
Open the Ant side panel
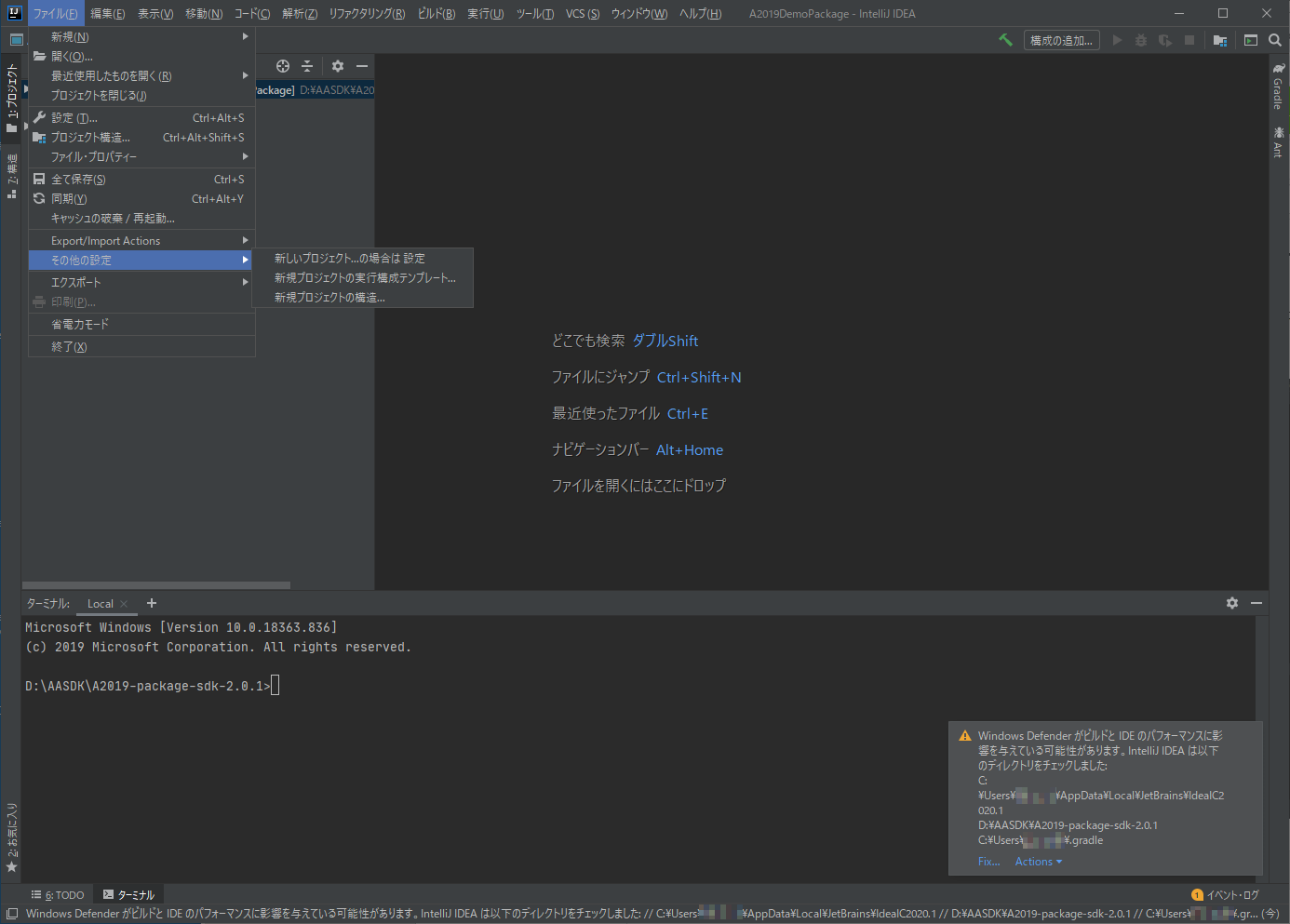(x=1279, y=141)
